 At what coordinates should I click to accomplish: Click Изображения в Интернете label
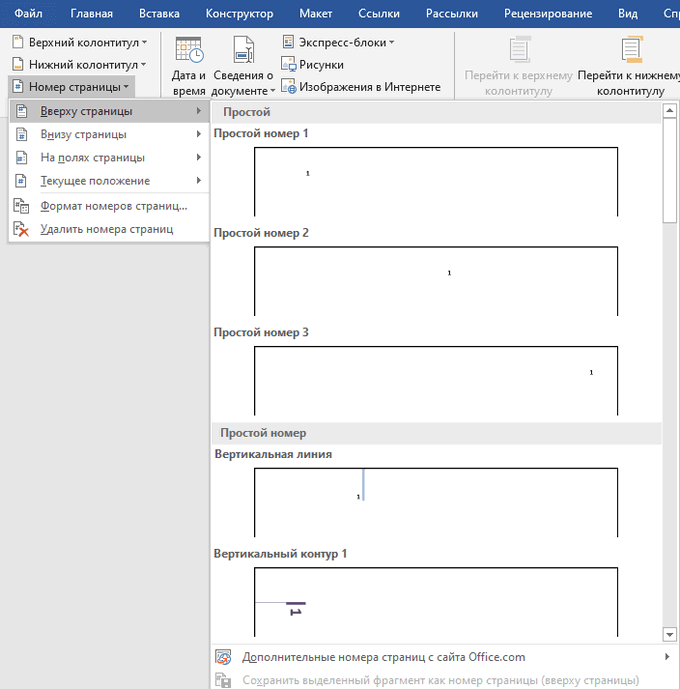(x=370, y=87)
